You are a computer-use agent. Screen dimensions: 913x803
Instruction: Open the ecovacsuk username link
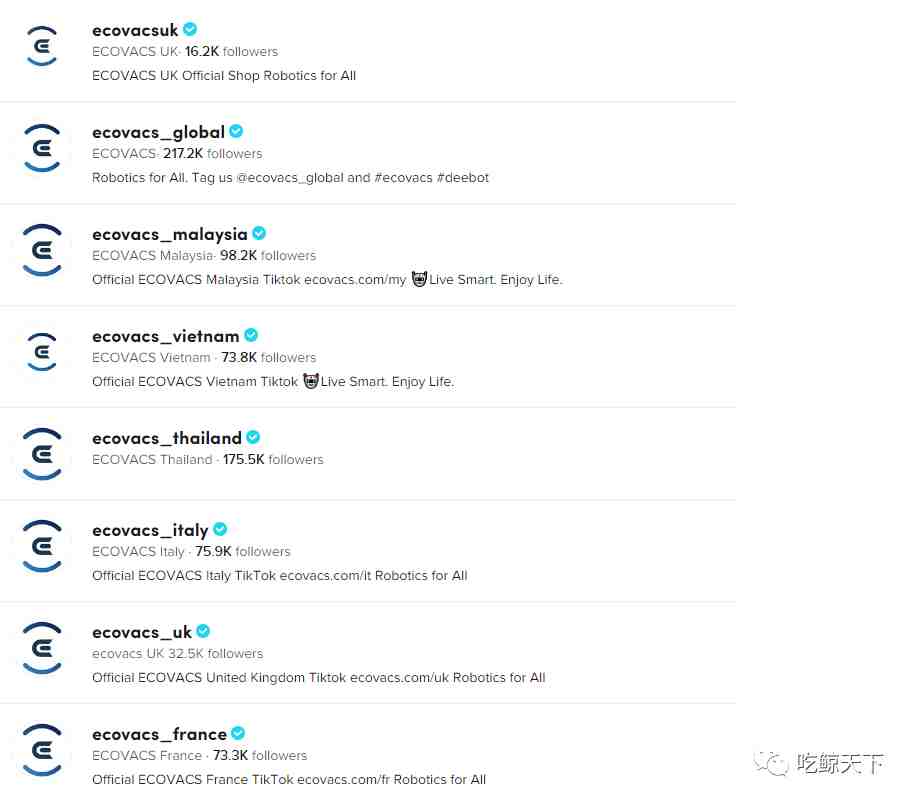click(x=135, y=30)
